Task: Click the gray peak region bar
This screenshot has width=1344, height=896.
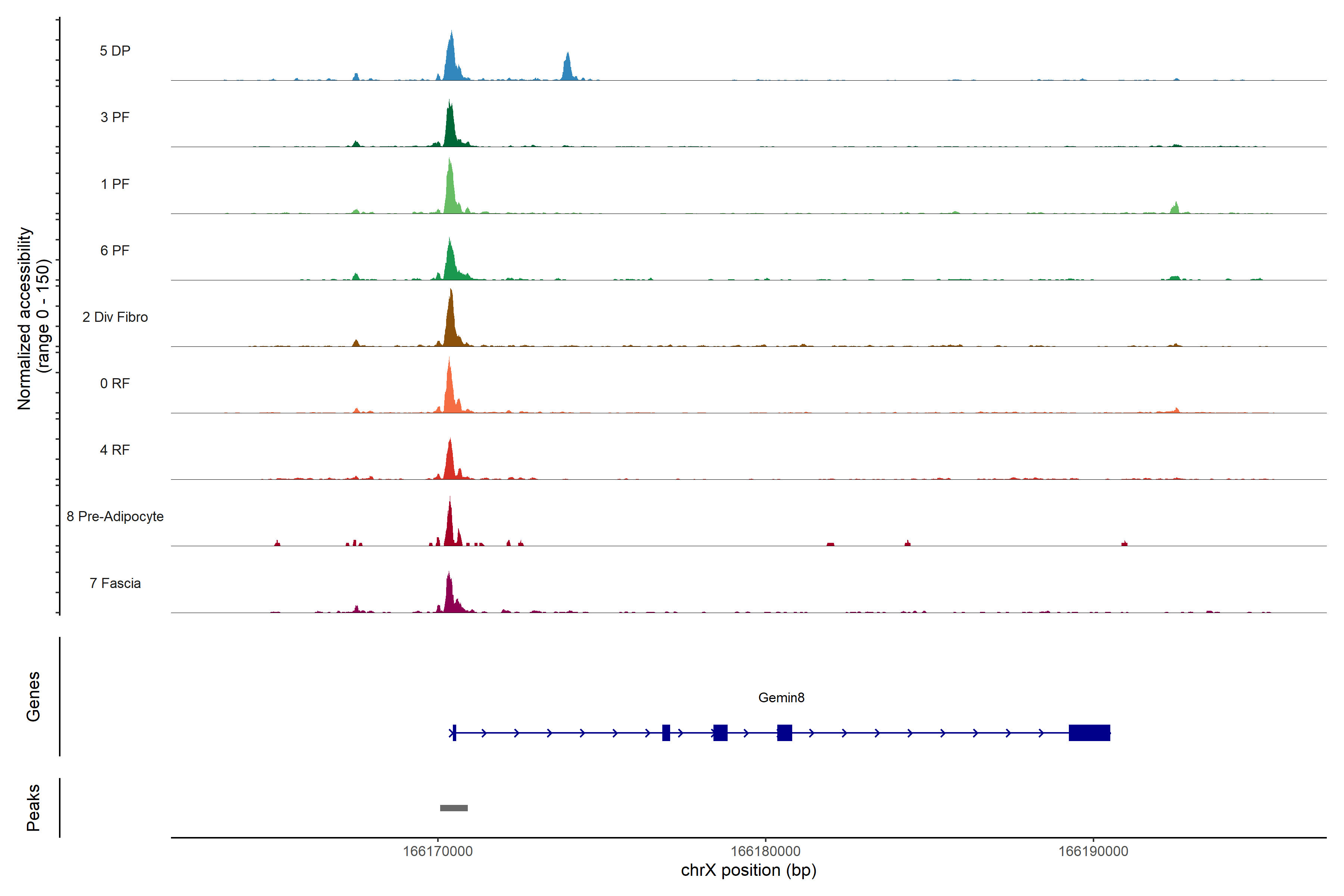Action: 454,808
